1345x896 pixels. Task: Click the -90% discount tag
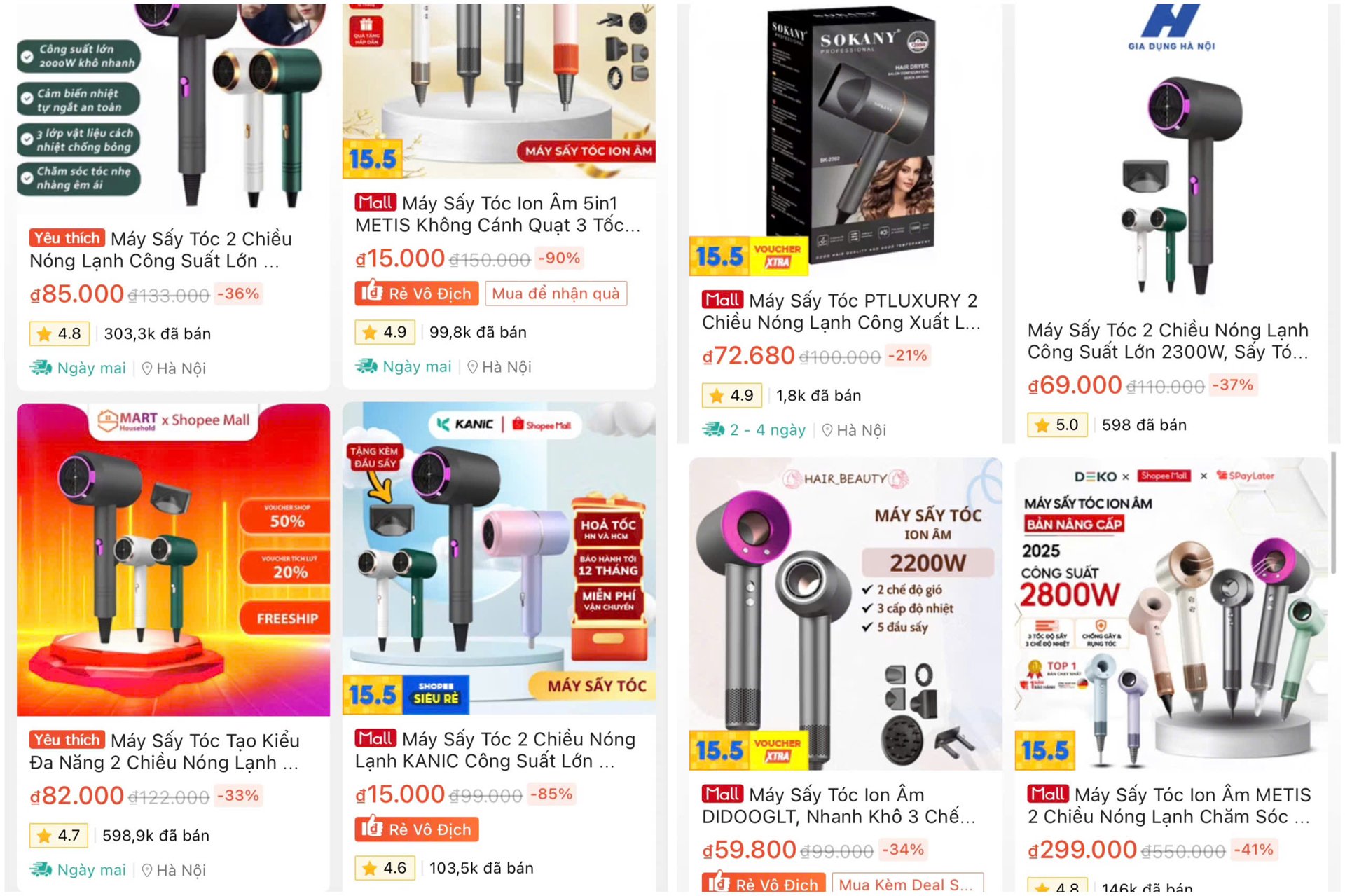tap(559, 259)
